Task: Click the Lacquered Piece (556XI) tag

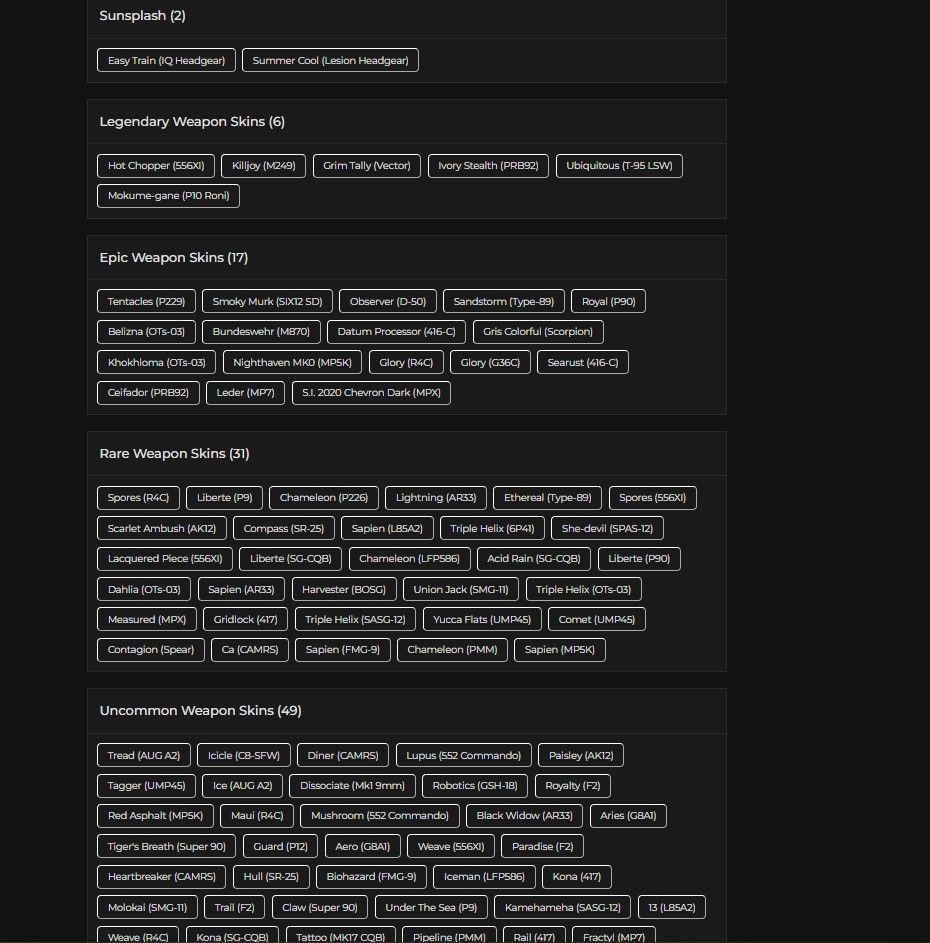Action: pyautogui.click(x=165, y=559)
